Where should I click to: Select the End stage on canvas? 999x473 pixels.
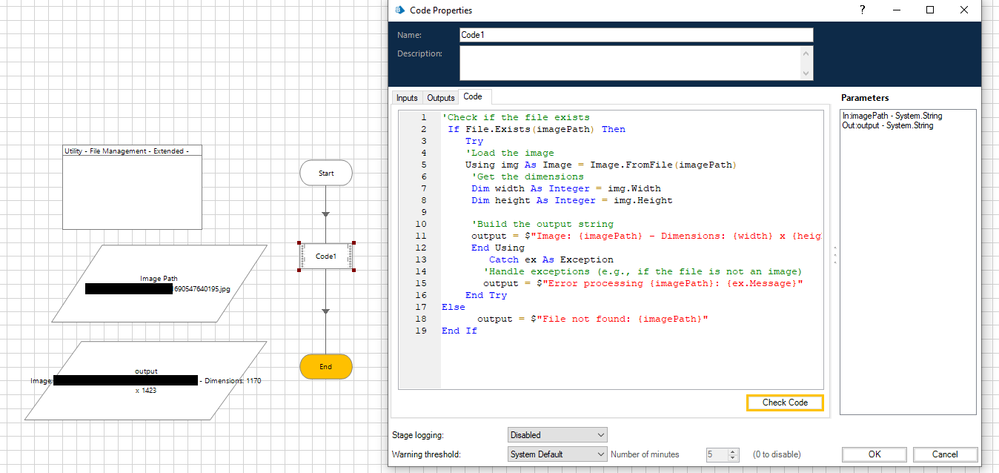(x=325, y=367)
